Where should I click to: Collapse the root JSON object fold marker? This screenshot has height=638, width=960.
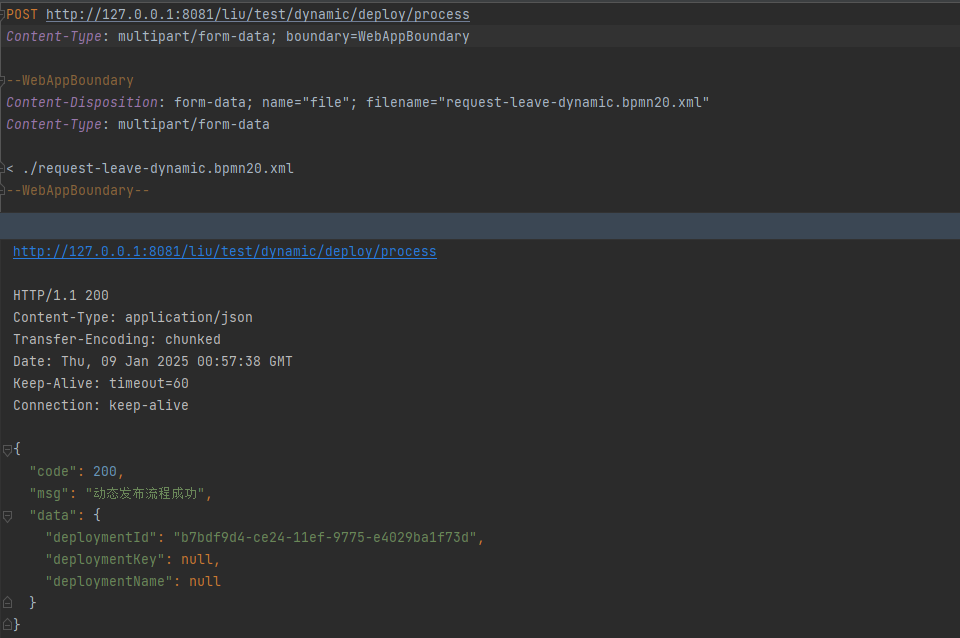7,450
